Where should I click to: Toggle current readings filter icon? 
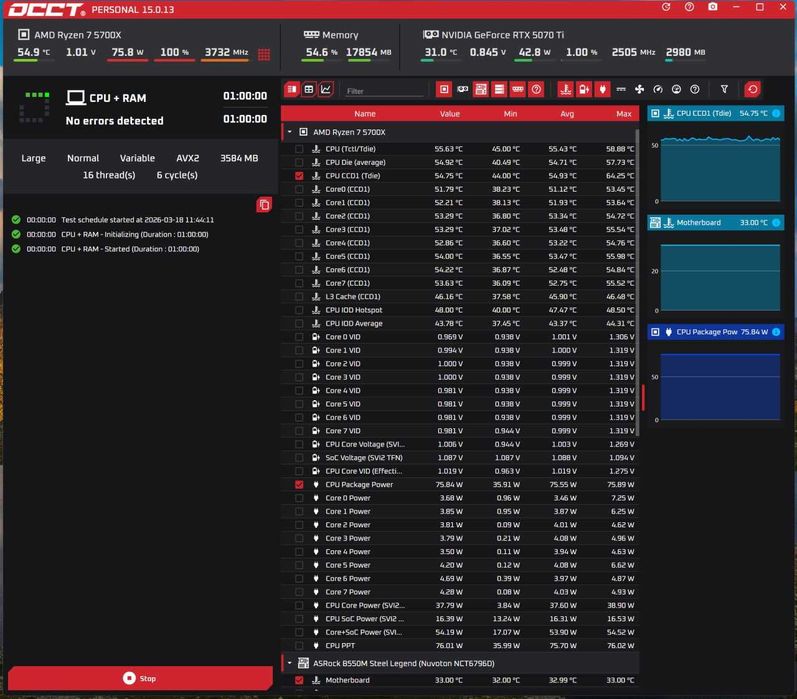(x=621, y=89)
